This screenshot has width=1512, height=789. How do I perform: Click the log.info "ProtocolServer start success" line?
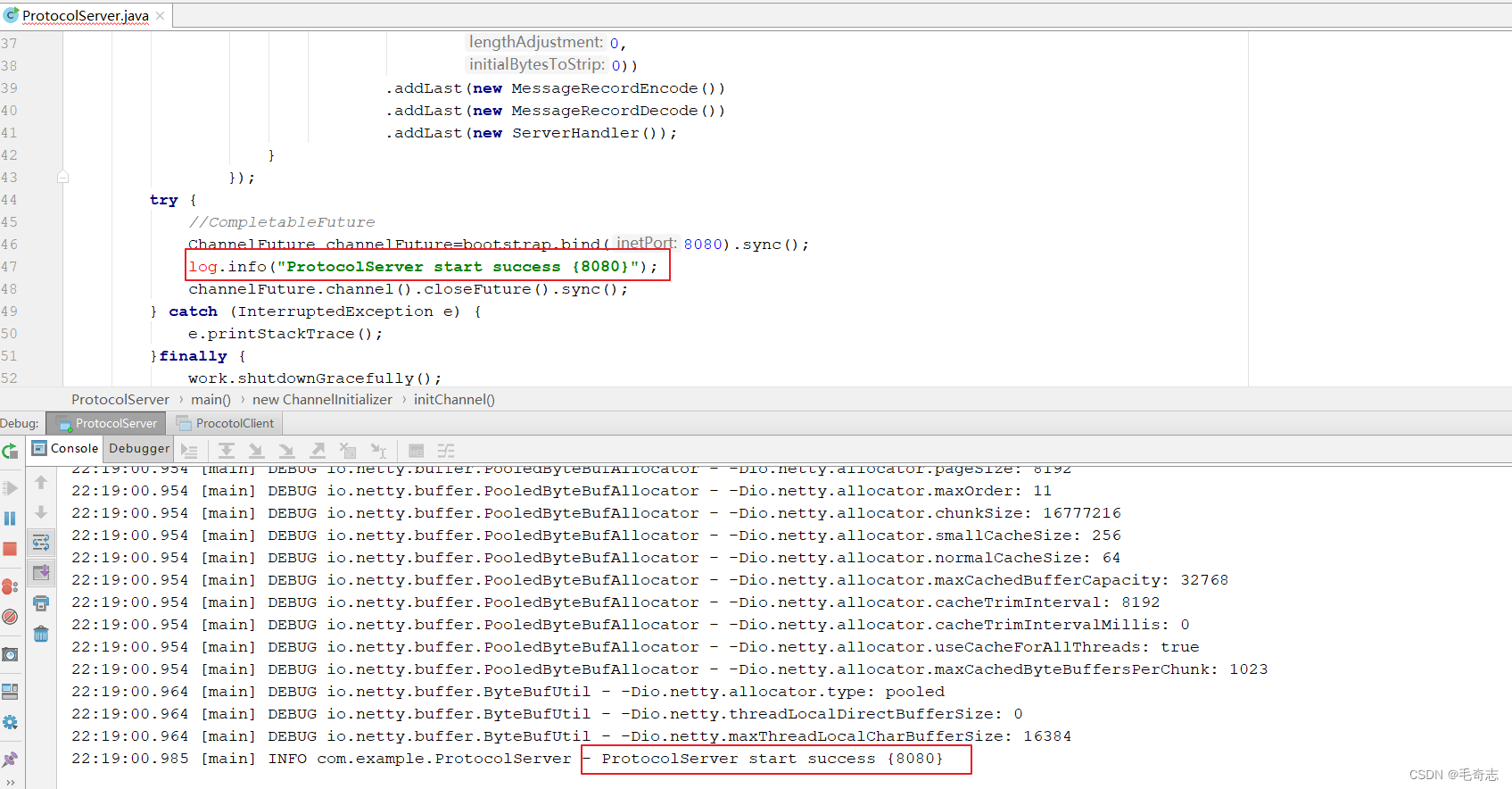pos(423,267)
